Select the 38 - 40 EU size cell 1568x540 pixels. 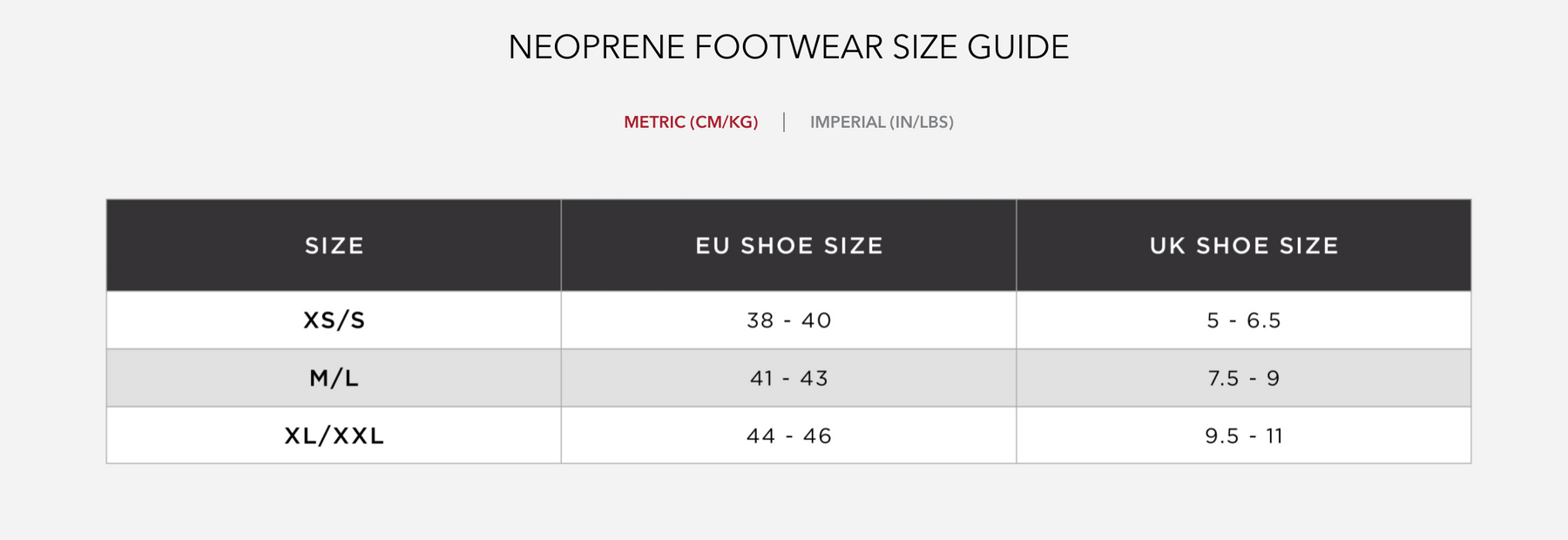click(x=788, y=321)
